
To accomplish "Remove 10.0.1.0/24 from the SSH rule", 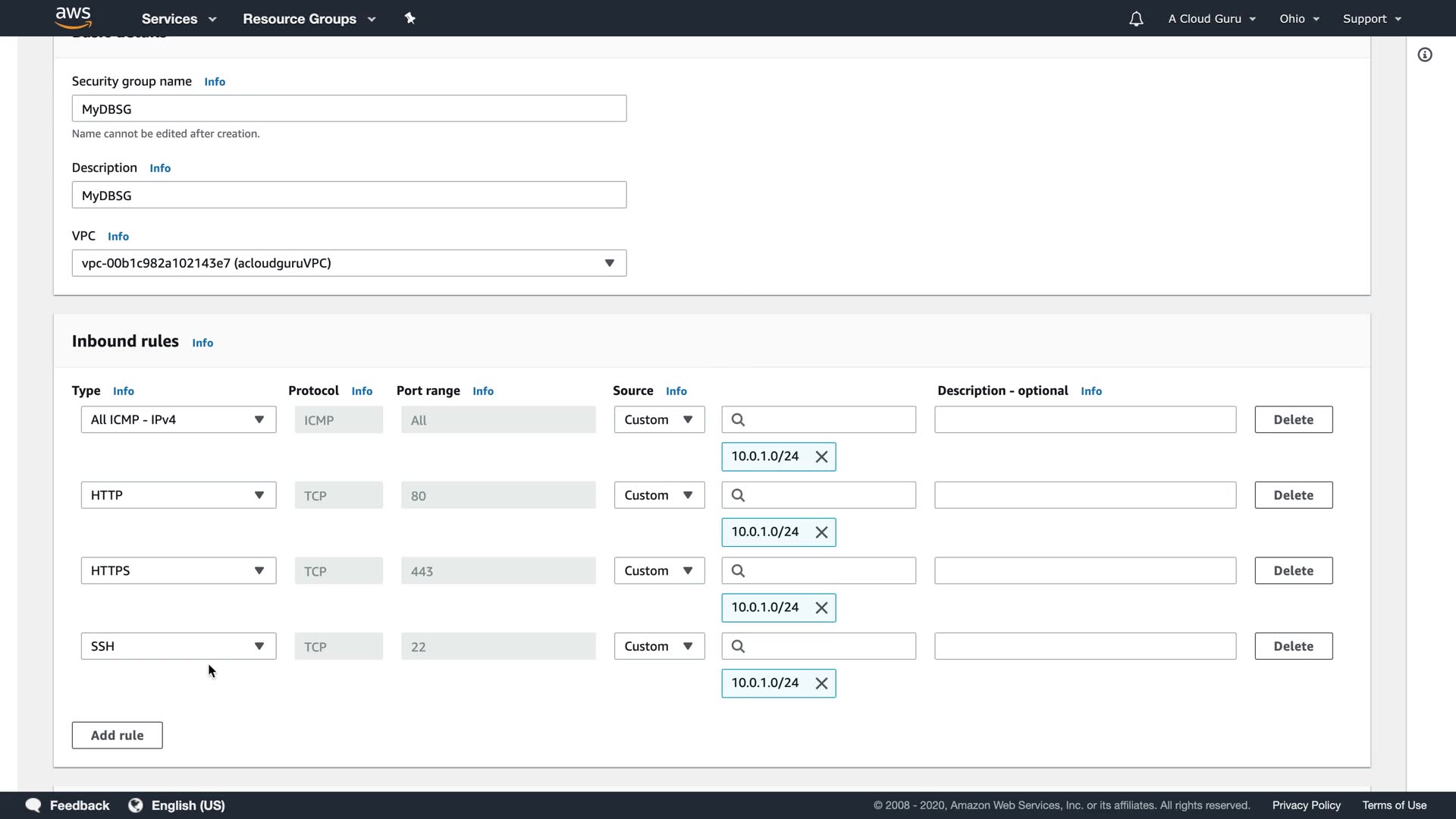I will pyautogui.click(x=821, y=683).
